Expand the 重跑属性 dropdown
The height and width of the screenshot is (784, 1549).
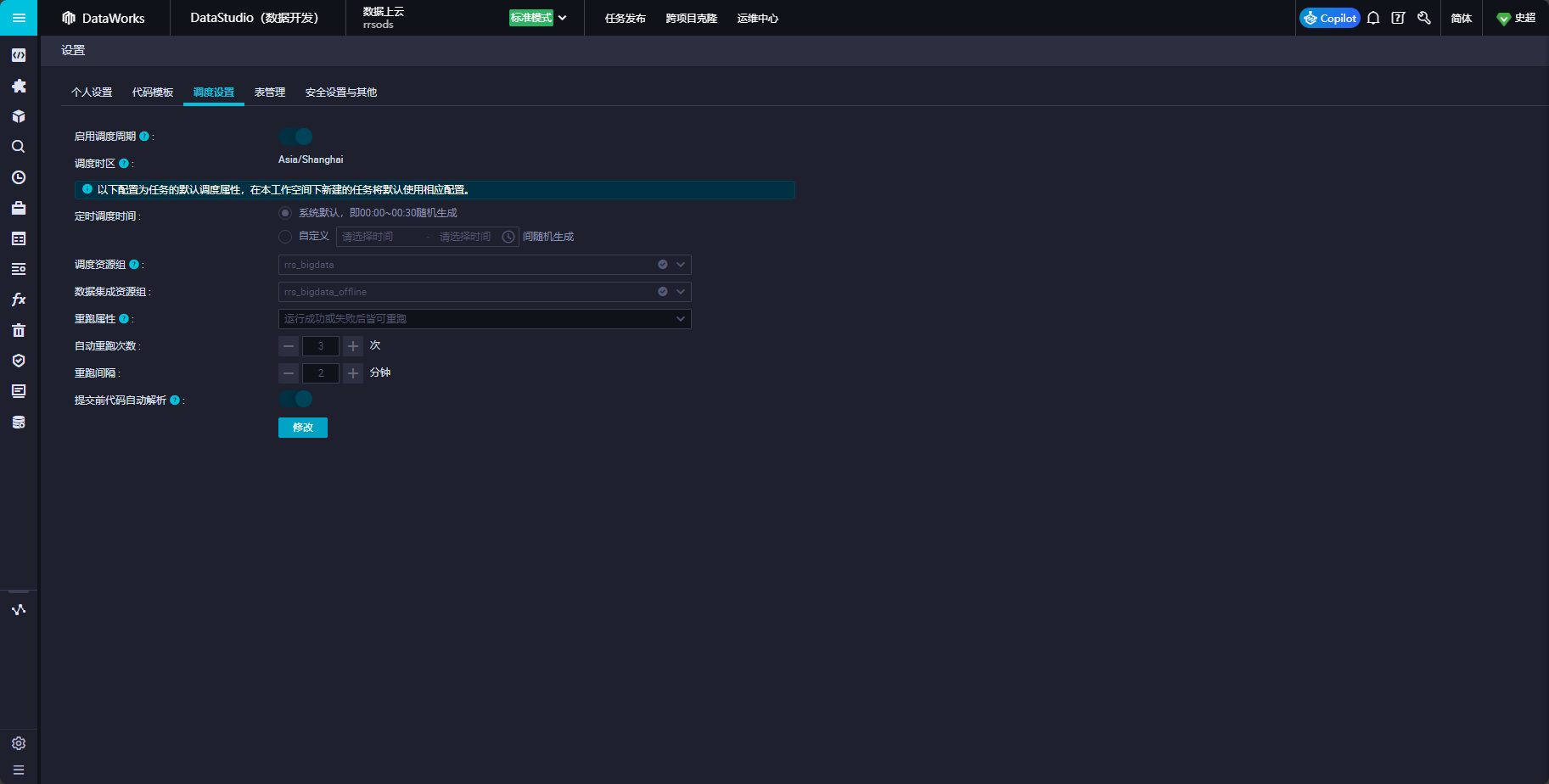click(681, 319)
